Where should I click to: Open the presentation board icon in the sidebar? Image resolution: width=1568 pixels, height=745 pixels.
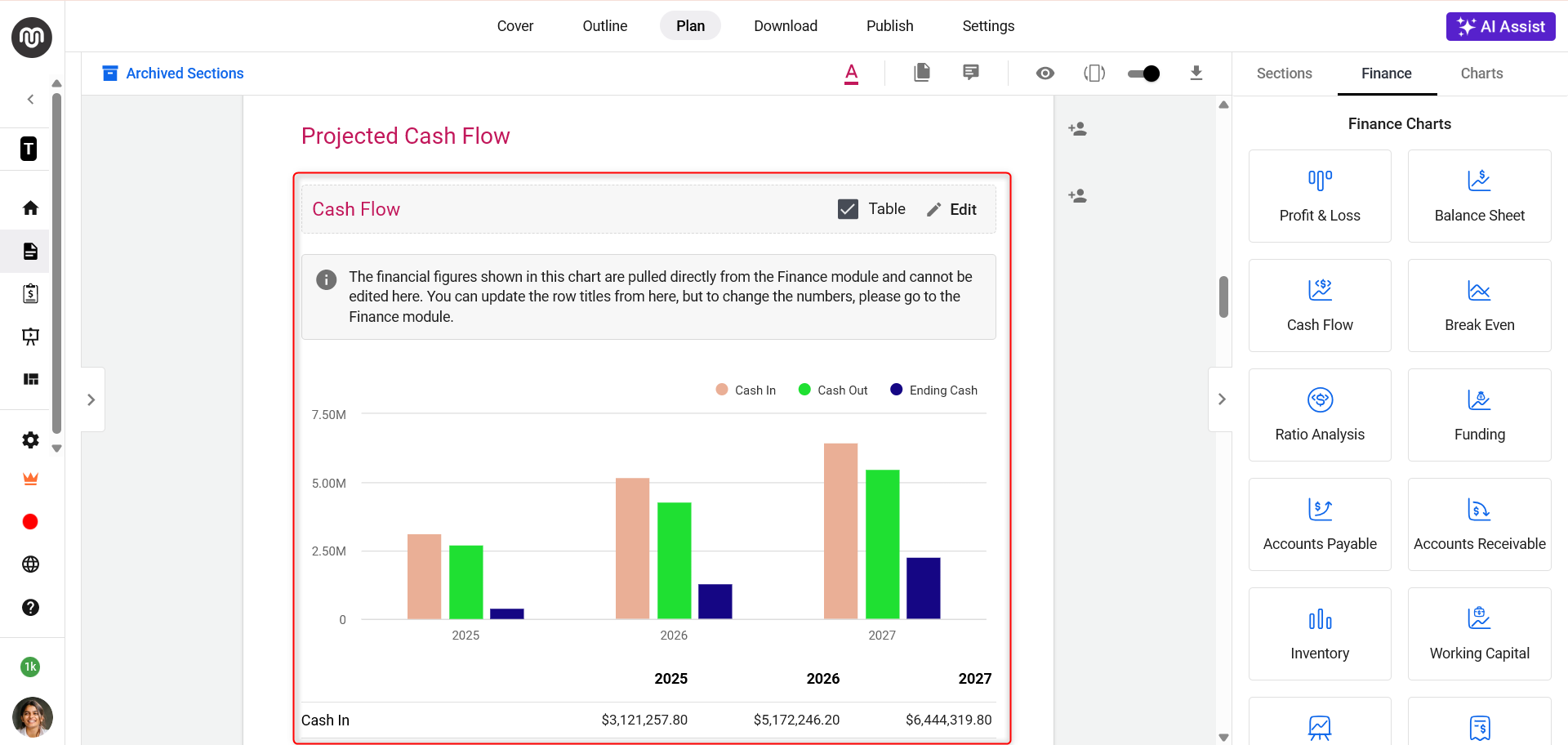(x=30, y=336)
